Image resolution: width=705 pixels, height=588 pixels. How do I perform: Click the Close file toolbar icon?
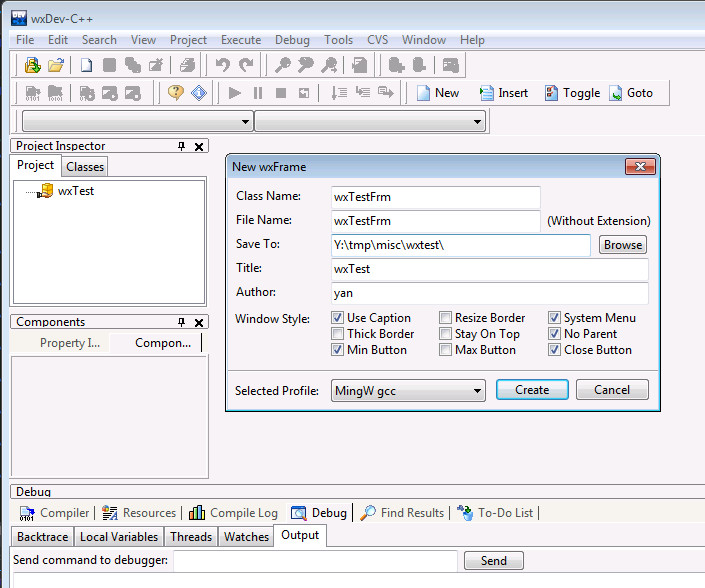click(x=156, y=65)
